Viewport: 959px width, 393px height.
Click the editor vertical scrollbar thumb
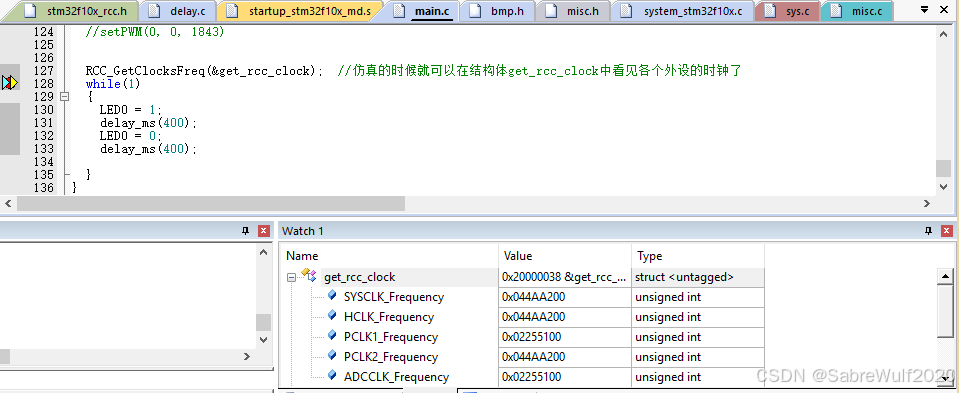click(944, 168)
